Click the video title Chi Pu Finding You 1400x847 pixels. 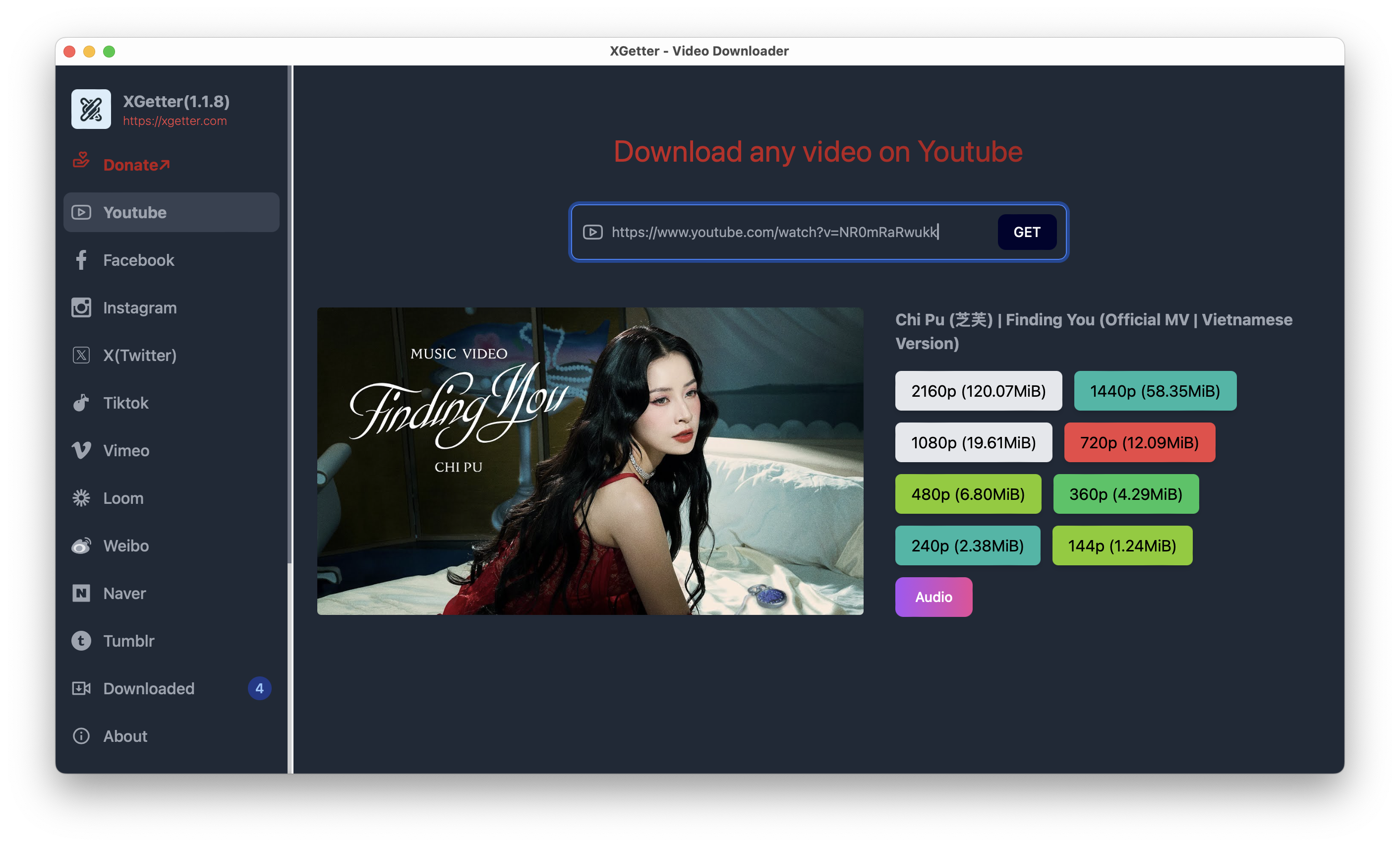pyautogui.click(x=1094, y=331)
